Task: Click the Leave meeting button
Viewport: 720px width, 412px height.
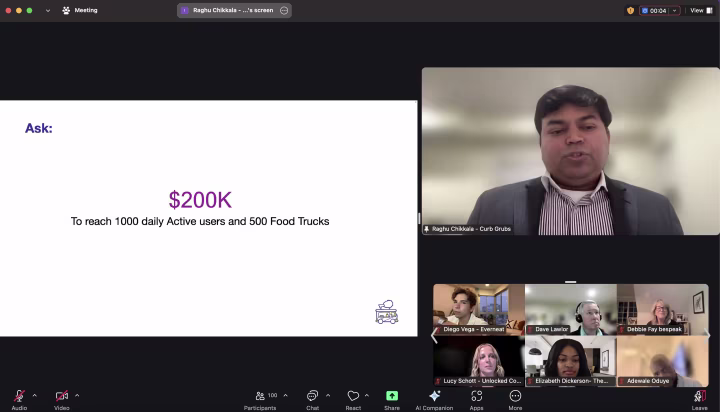Action: [699, 399]
